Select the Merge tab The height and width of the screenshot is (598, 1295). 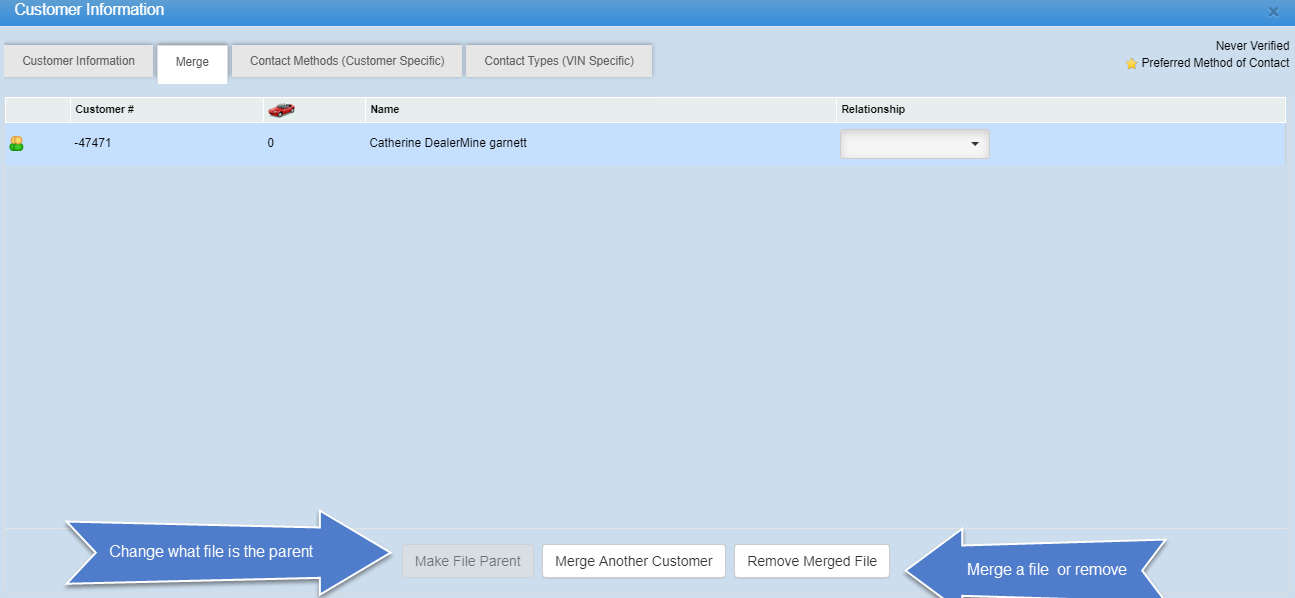pyautogui.click(x=192, y=62)
